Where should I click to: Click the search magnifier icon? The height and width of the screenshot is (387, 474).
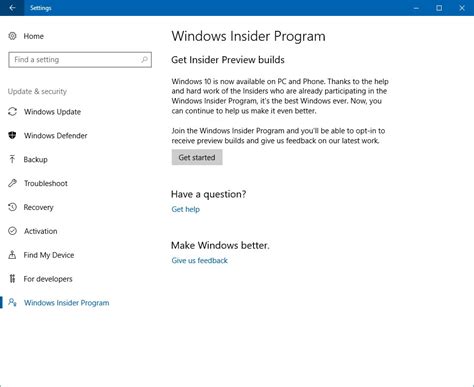[x=144, y=60]
